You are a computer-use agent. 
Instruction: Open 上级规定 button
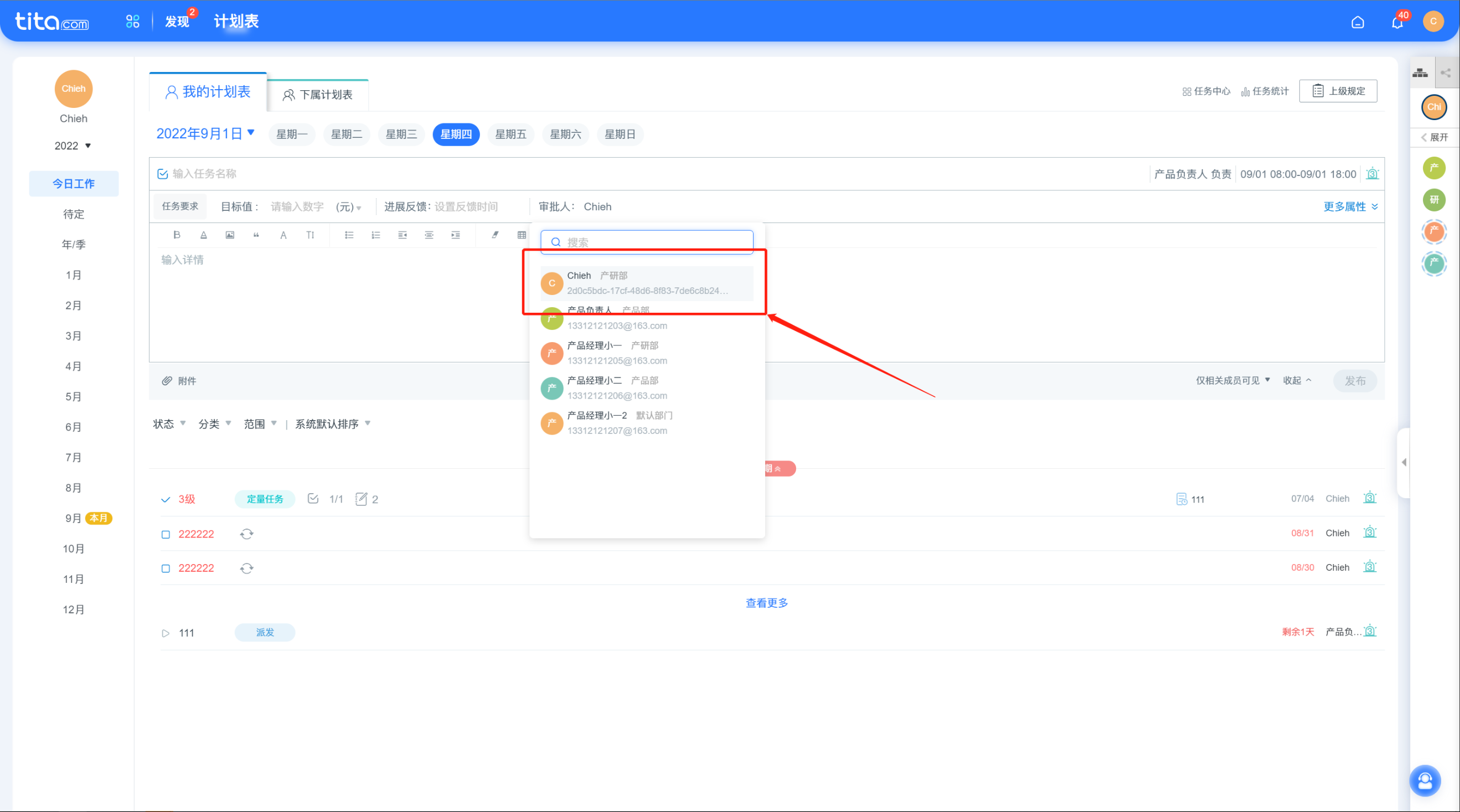(1338, 91)
